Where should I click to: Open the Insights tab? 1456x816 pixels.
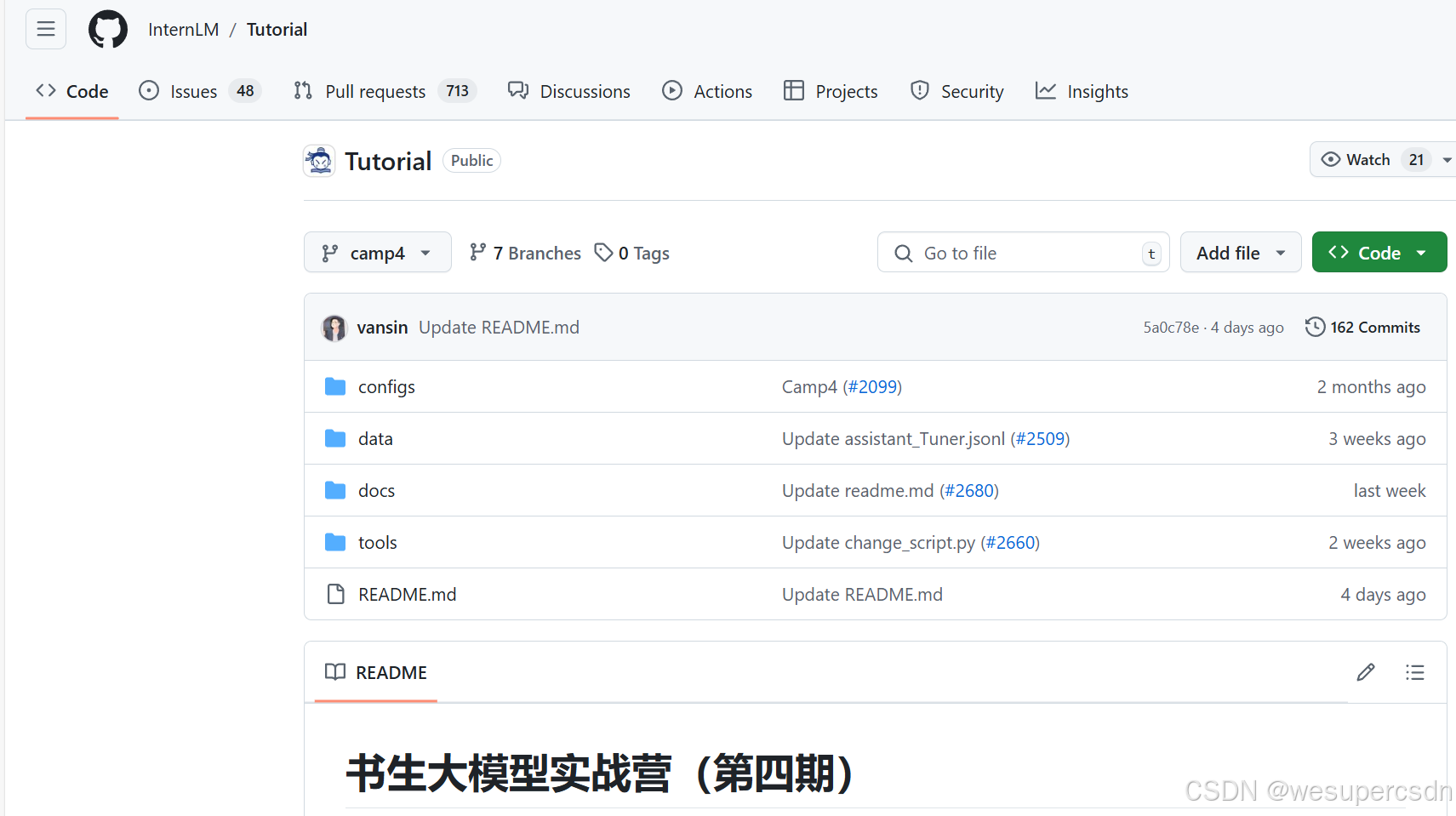1082,91
